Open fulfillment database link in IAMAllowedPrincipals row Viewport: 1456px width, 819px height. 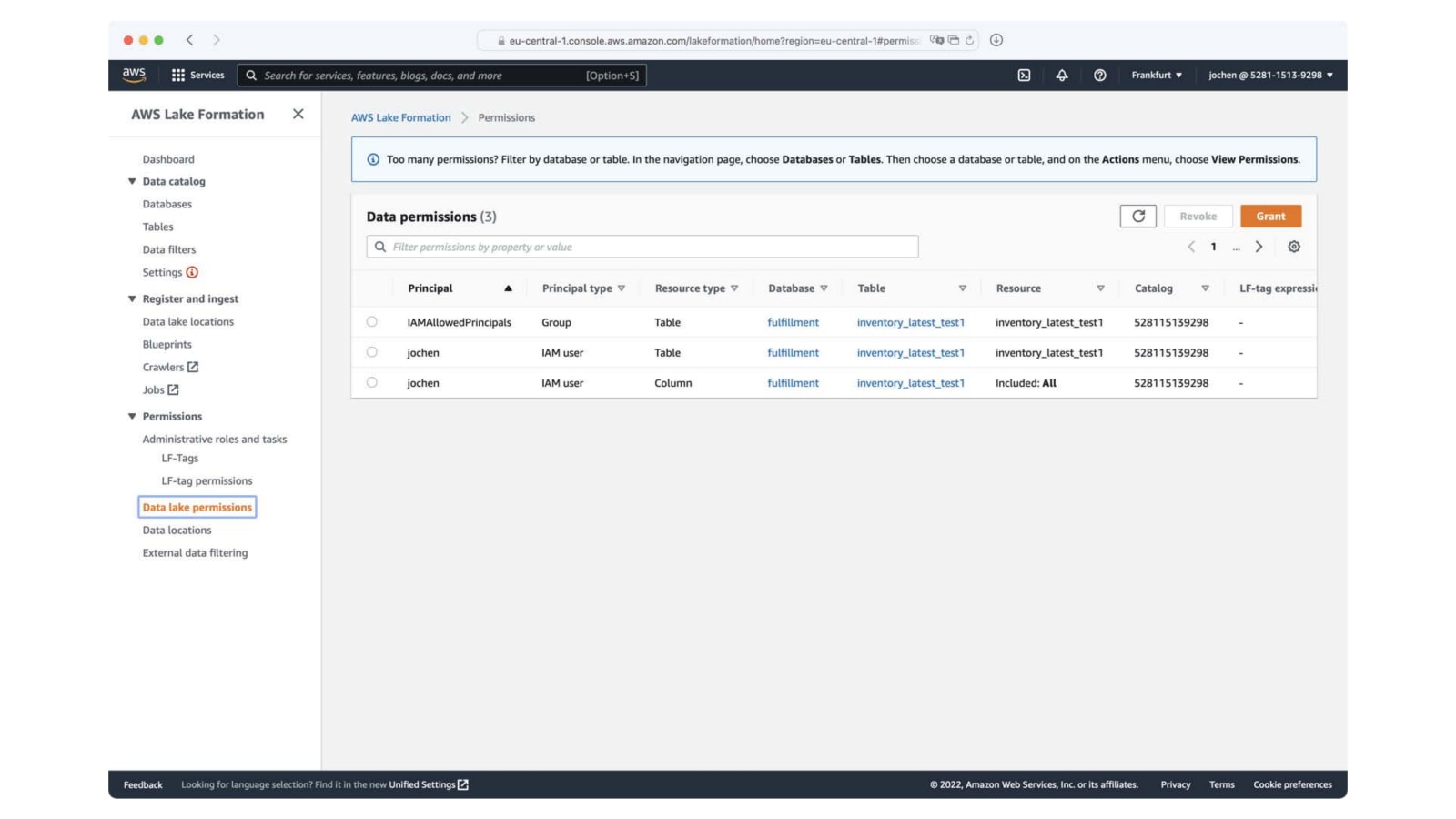[x=793, y=322]
